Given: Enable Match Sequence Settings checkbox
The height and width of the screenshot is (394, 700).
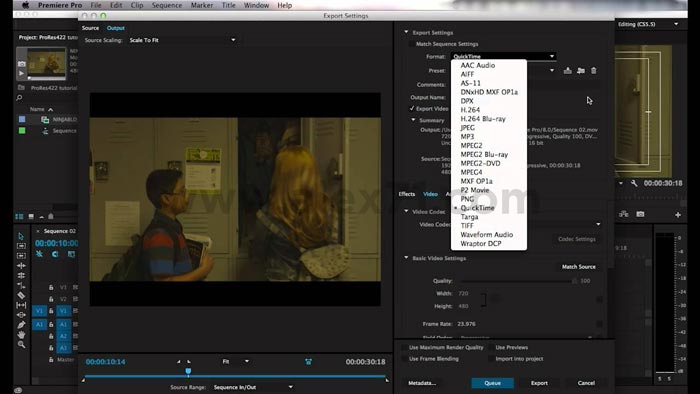Looking at the screenshot, I should point(411,44).
